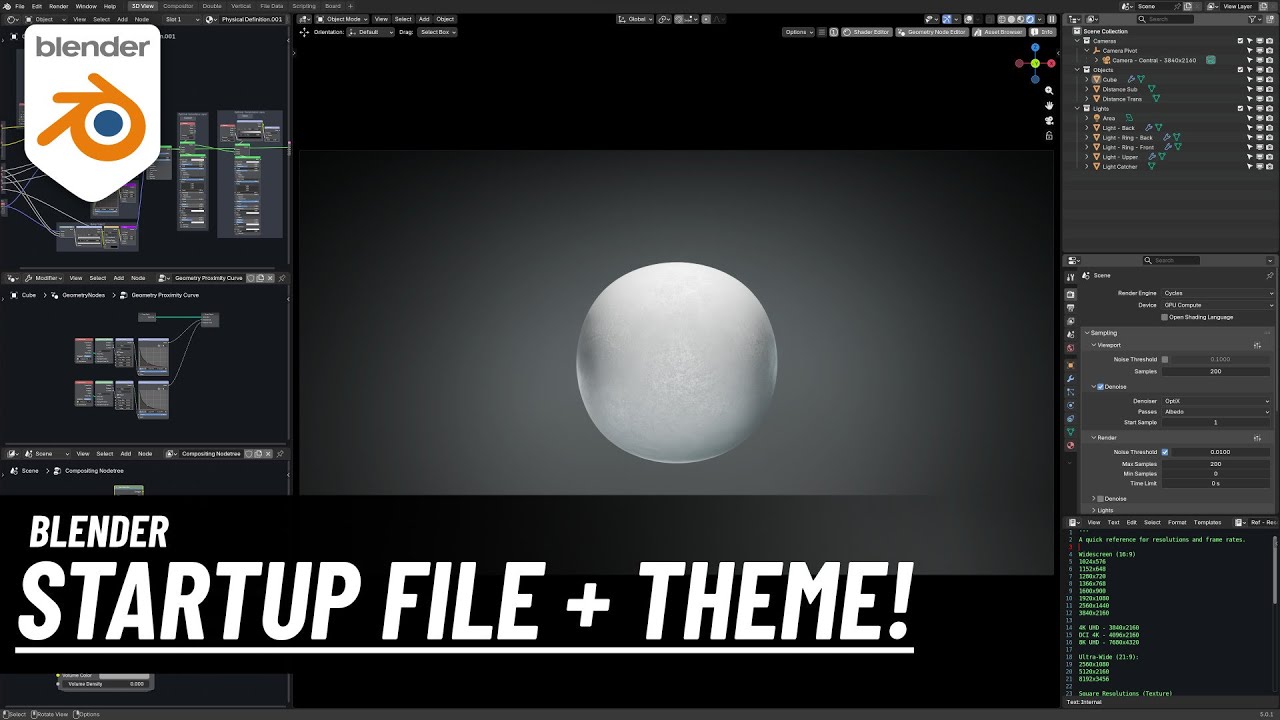Open the text editor Templates menu
The width and height of the screenshot is (1280, 720).
[x=1207, y=522]
